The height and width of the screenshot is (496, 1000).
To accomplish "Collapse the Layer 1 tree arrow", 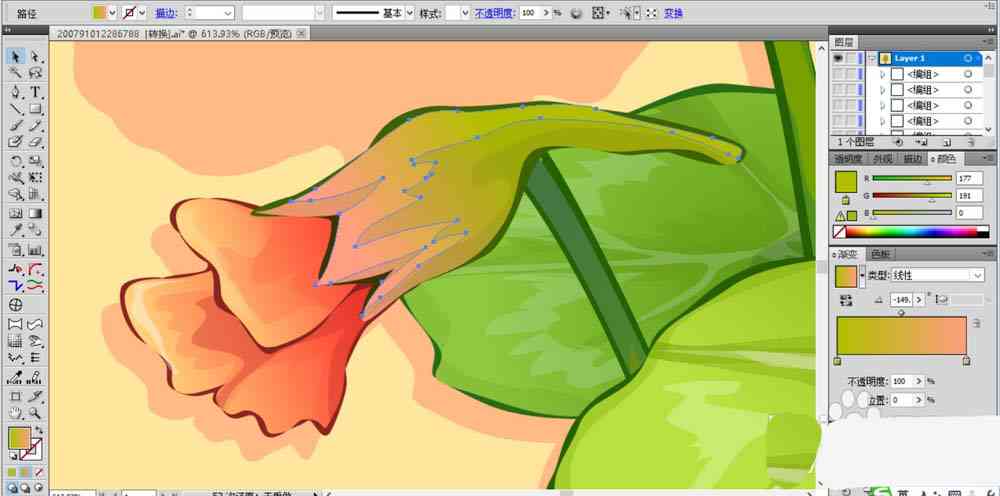I will point(871,58).
